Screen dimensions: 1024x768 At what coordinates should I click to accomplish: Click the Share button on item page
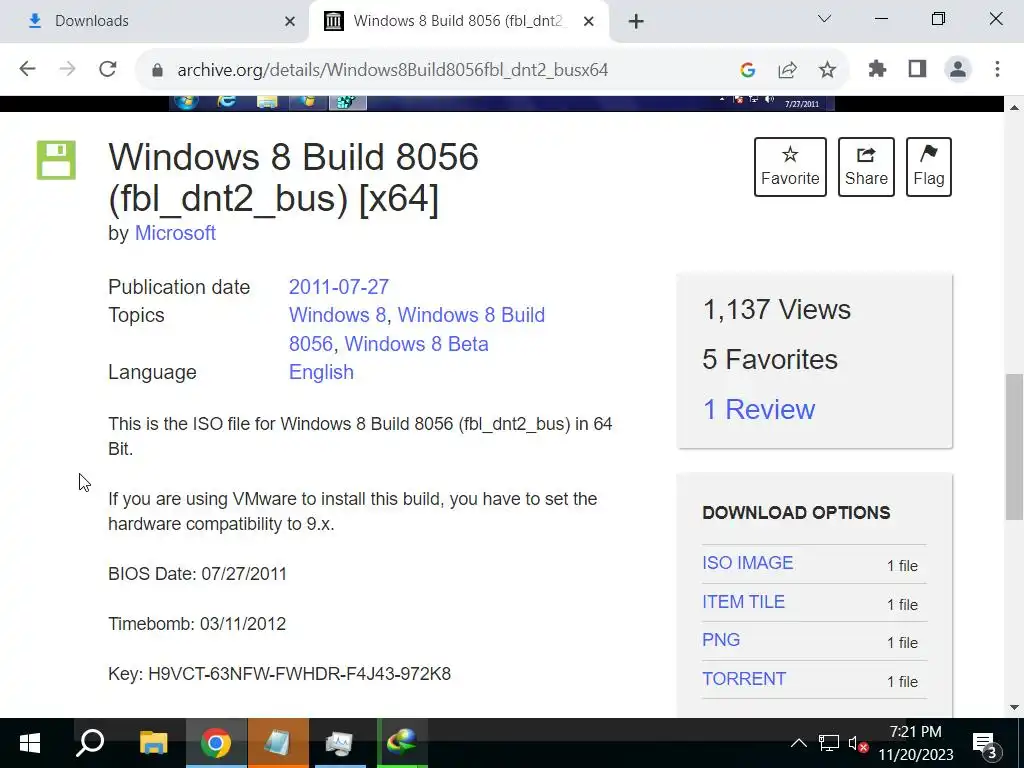click(x=866, y=167)
